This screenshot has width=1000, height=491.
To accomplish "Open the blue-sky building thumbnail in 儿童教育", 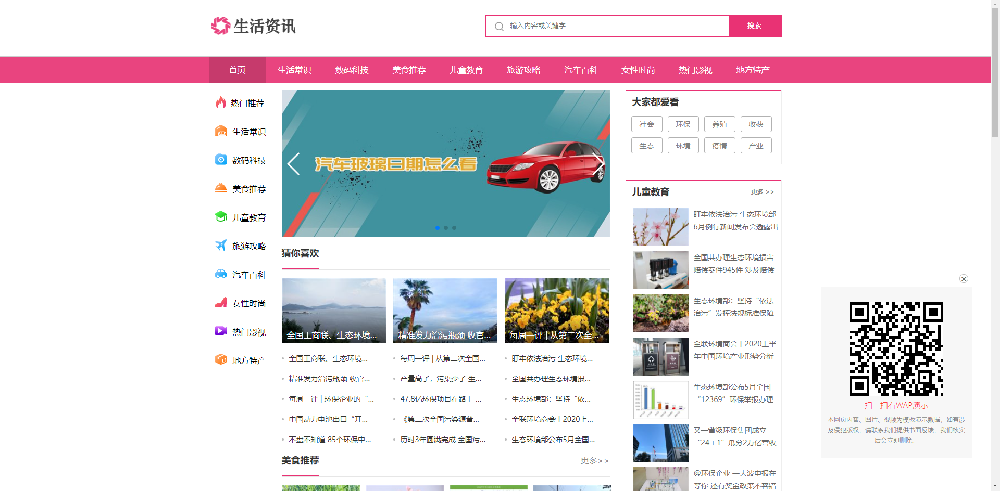I will click(x=661, y=443).
